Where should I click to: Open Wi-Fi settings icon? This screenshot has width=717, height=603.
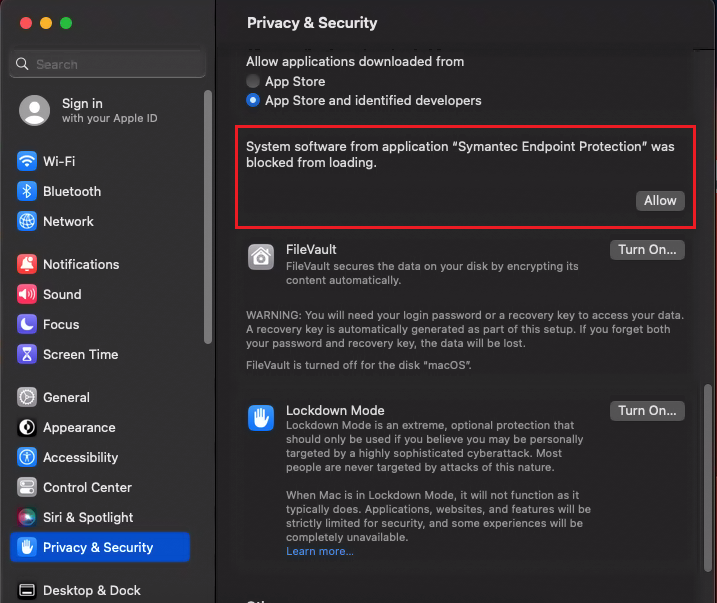point(27,161)
